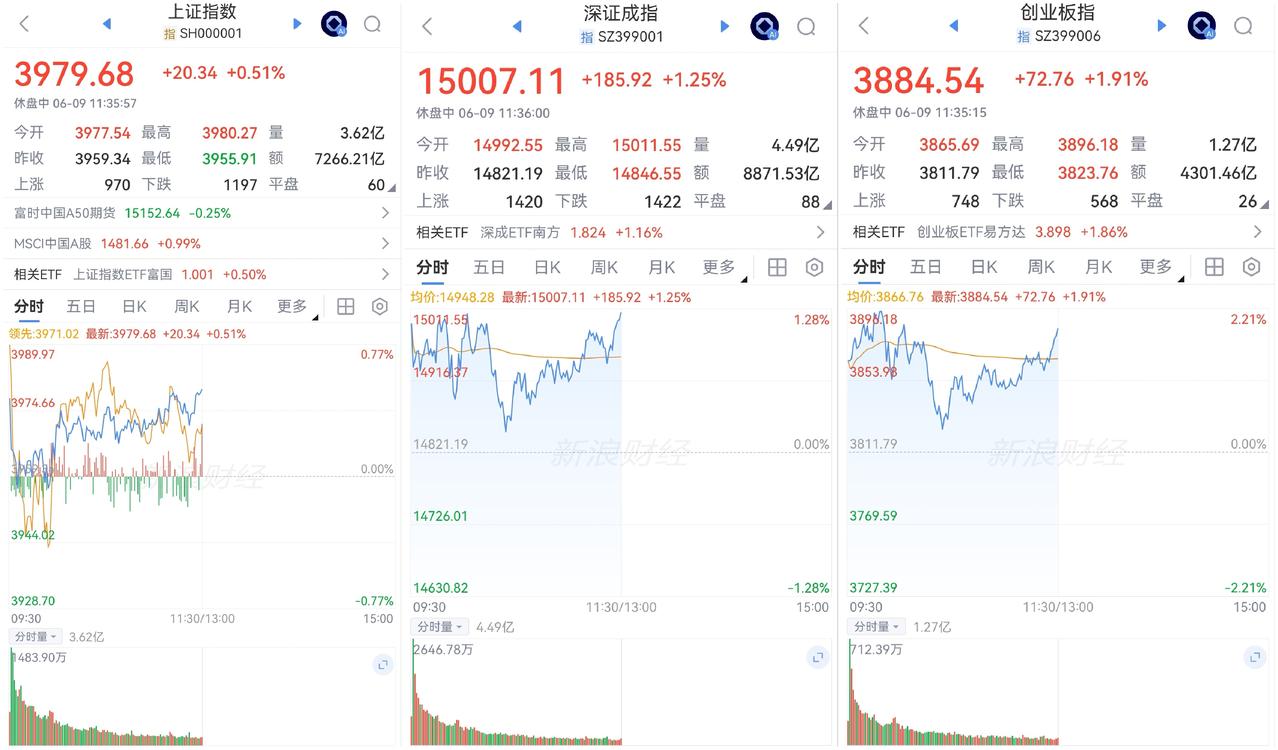Open the 分时量 dropdown under 深证成指

(439, 627)
